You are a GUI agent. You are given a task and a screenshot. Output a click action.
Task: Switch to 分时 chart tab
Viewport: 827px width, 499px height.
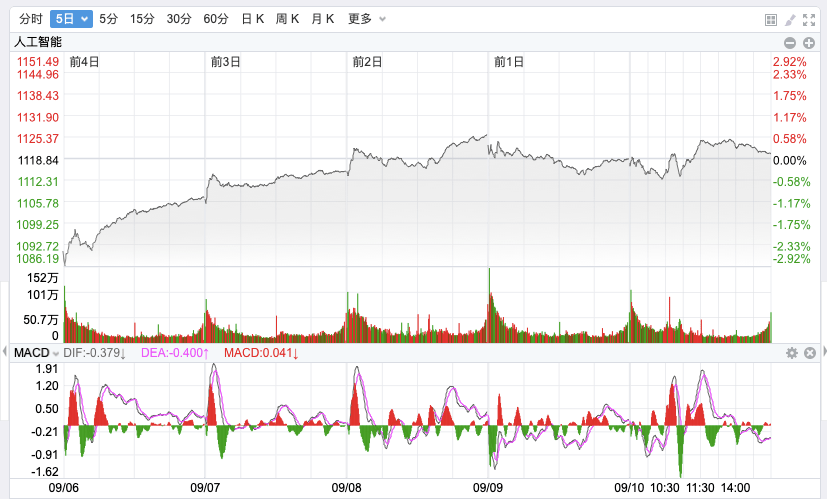click(31, 19)
